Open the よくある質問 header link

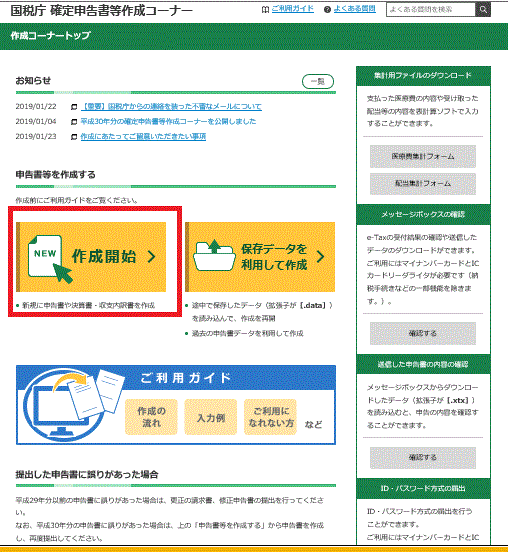[355, 9]
